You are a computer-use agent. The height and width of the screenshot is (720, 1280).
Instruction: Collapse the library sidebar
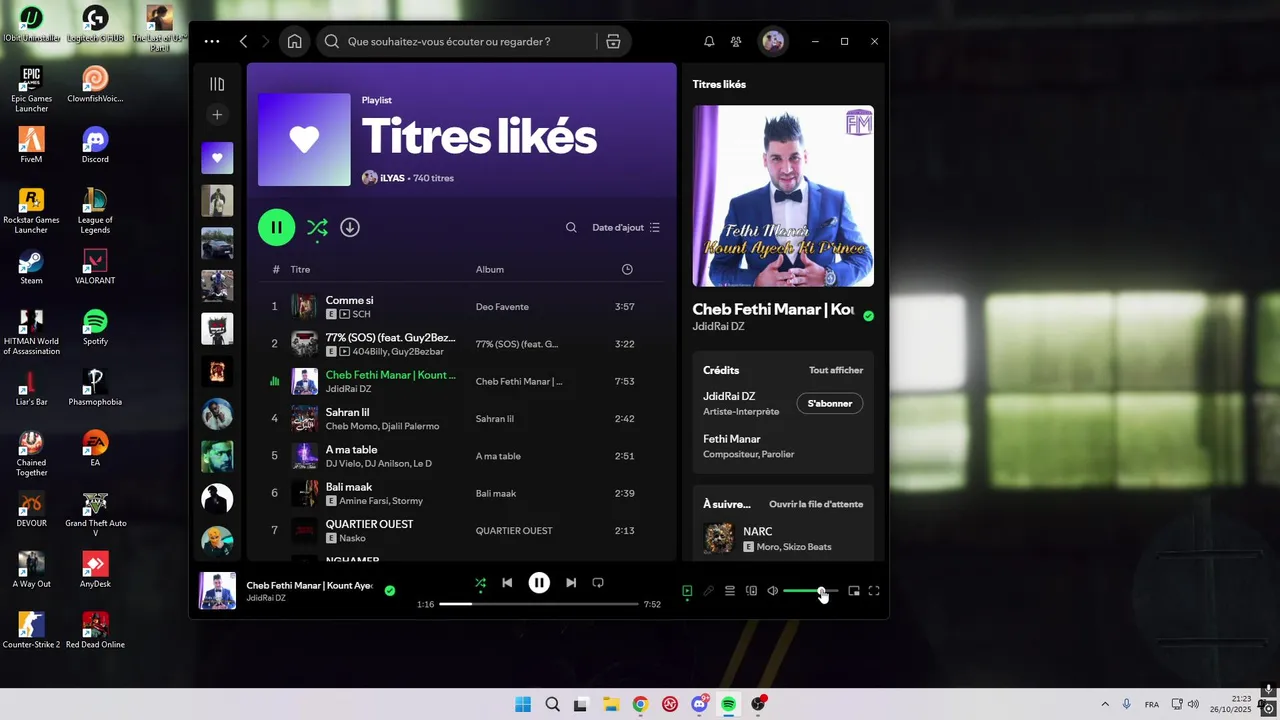(217, 84)
